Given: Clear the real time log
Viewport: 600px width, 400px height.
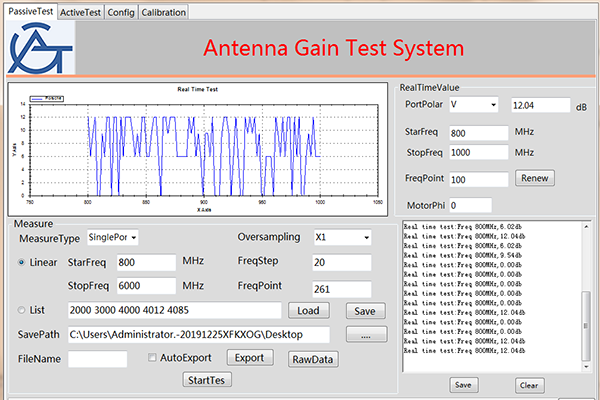Looking at the screenshot, I should (x=530, y=384).
